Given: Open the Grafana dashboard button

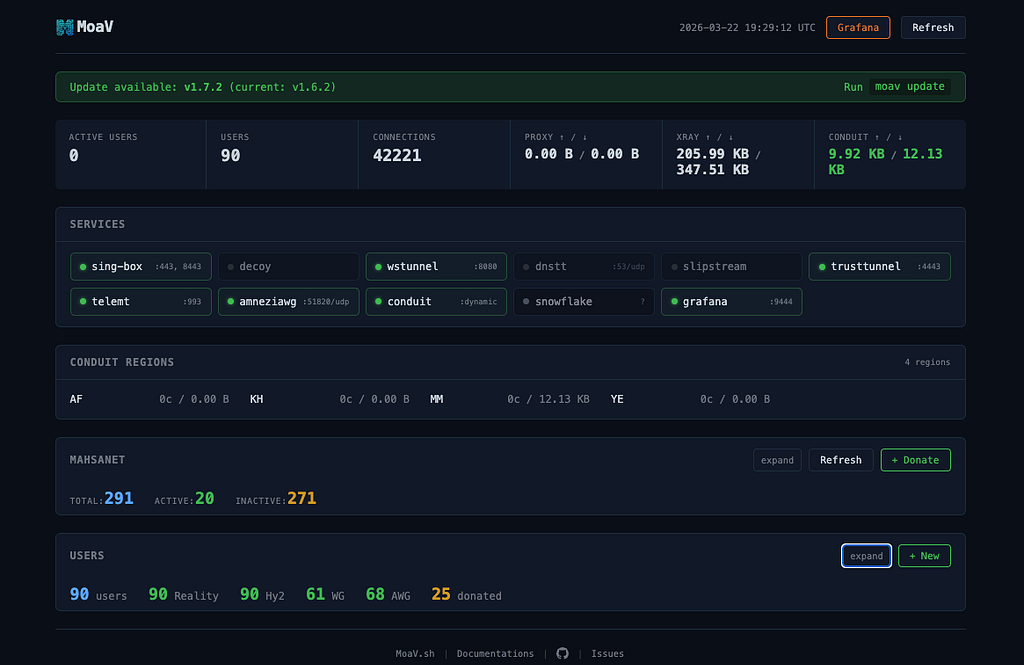Looking at the screenshot, I should pyautogui.click(x=857, y=27).
